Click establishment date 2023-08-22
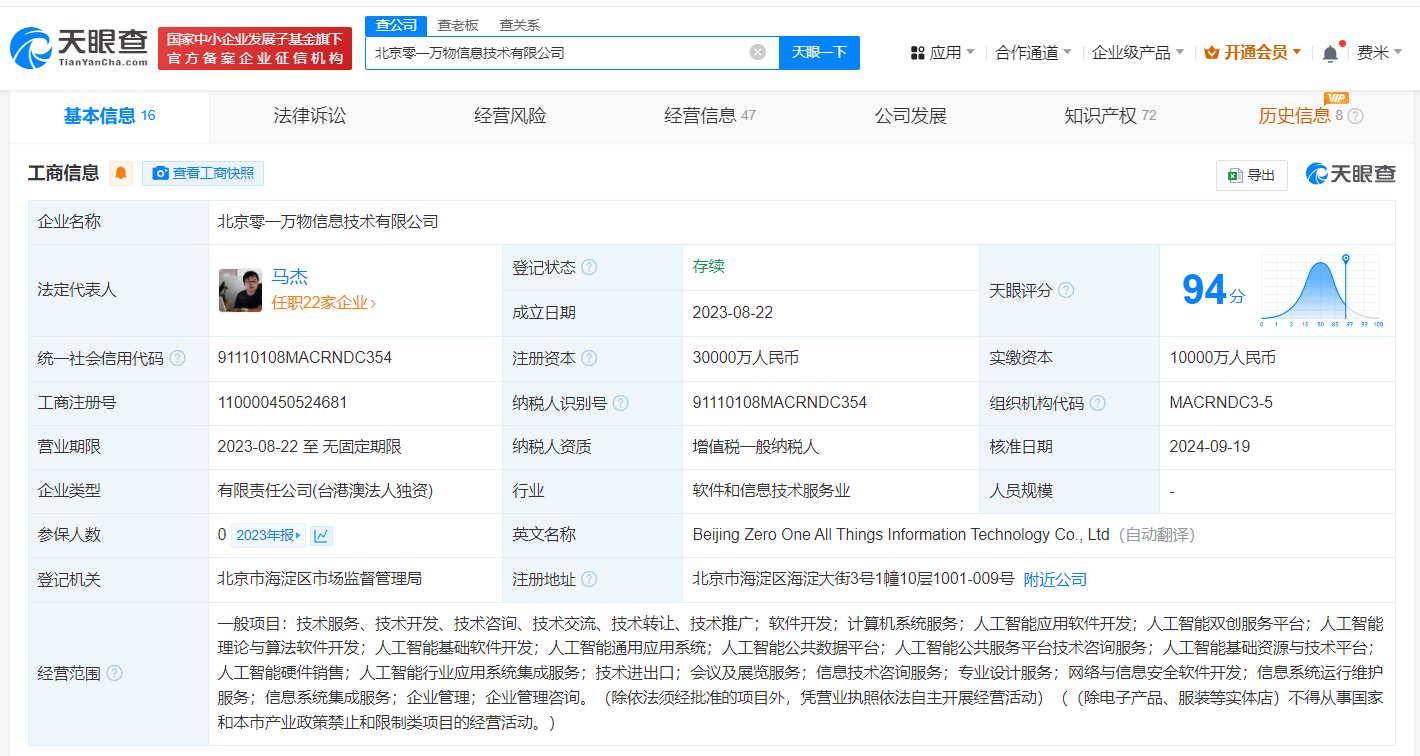 (733, 313)
